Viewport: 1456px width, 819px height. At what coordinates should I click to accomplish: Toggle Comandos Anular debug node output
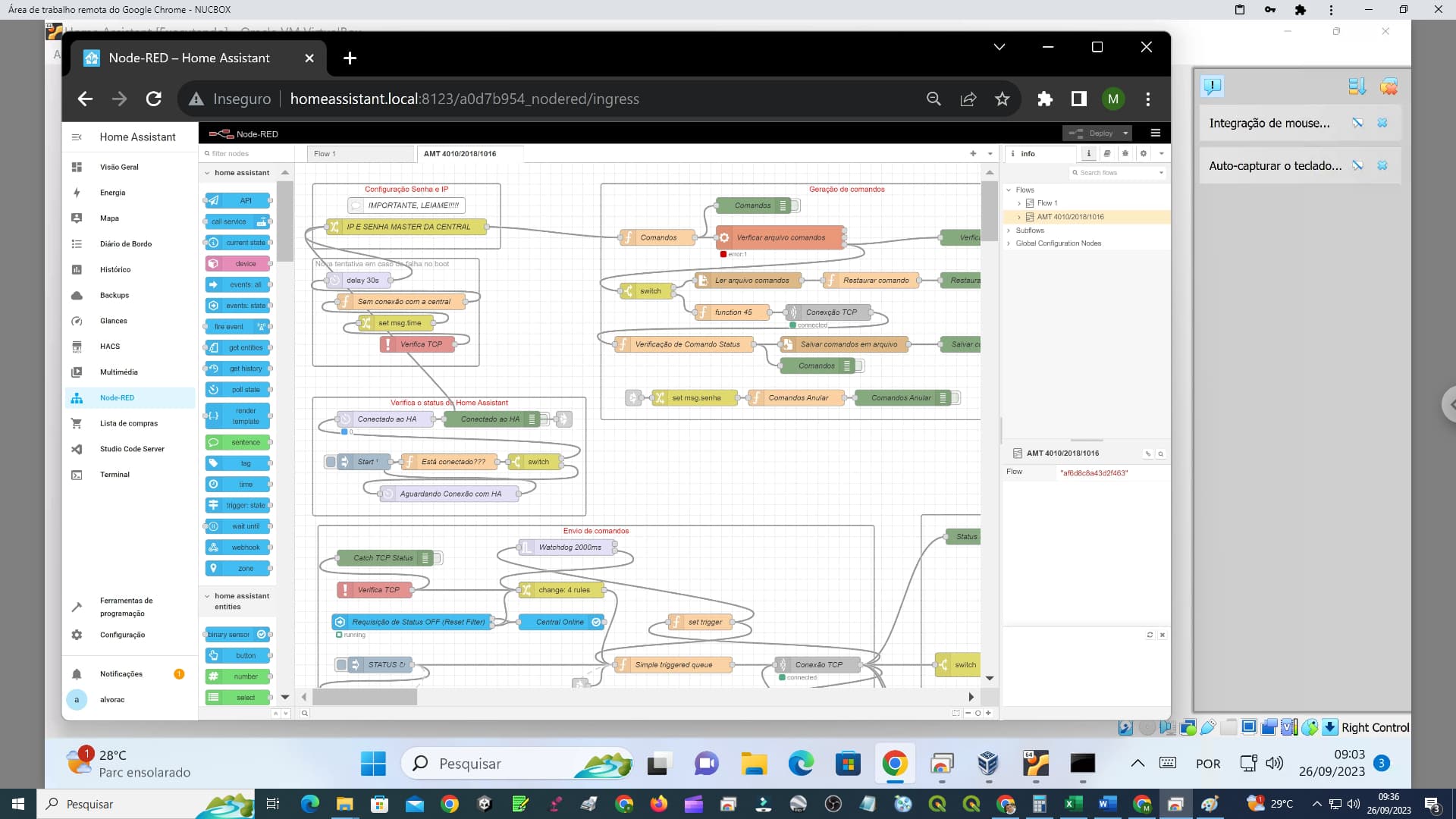click(955, 397)
